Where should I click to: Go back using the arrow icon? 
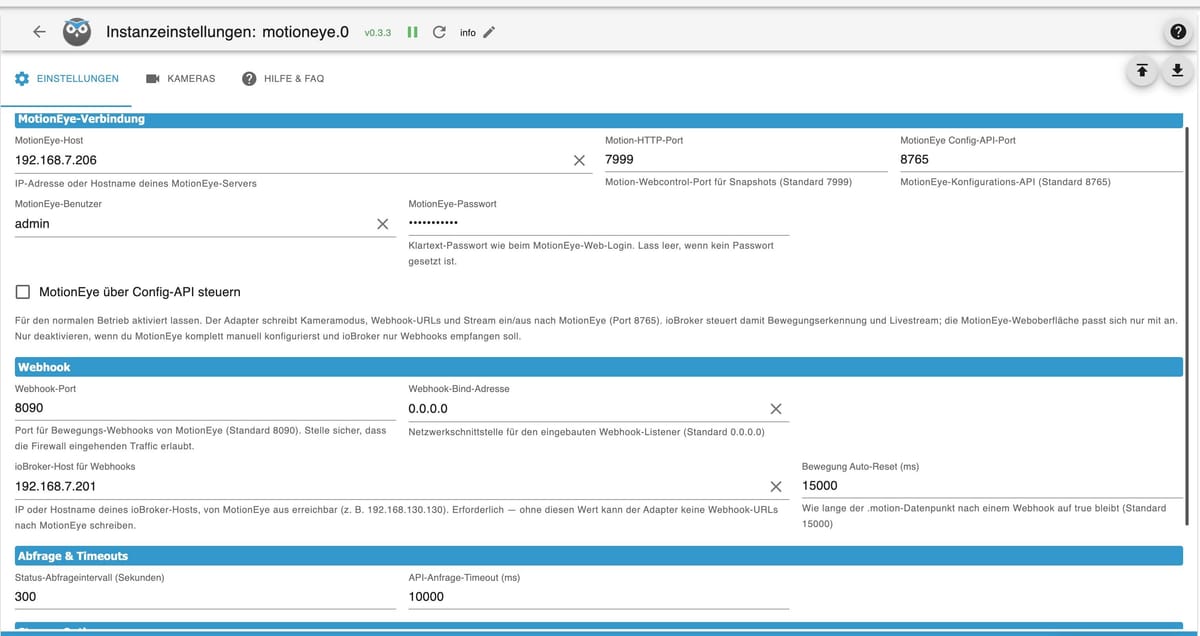click(39, 32)
